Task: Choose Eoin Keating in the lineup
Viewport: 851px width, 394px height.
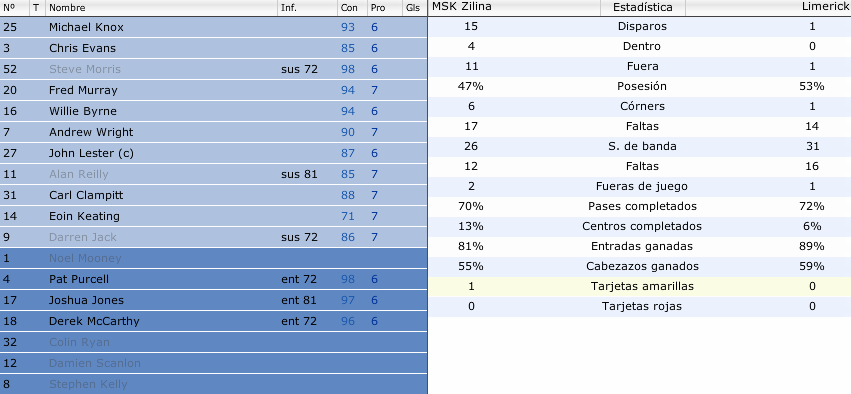Action: [213, 216]
